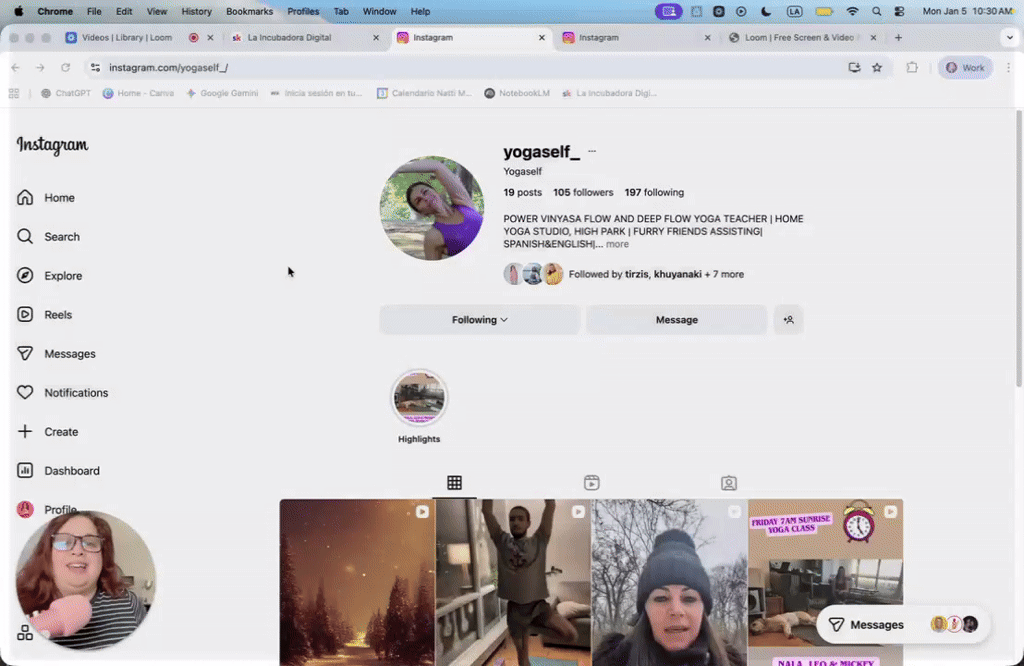This screenshot has width=1024, height=666.
Task: Select the Reels tab on the profile grid
Action: click(591, 482)
